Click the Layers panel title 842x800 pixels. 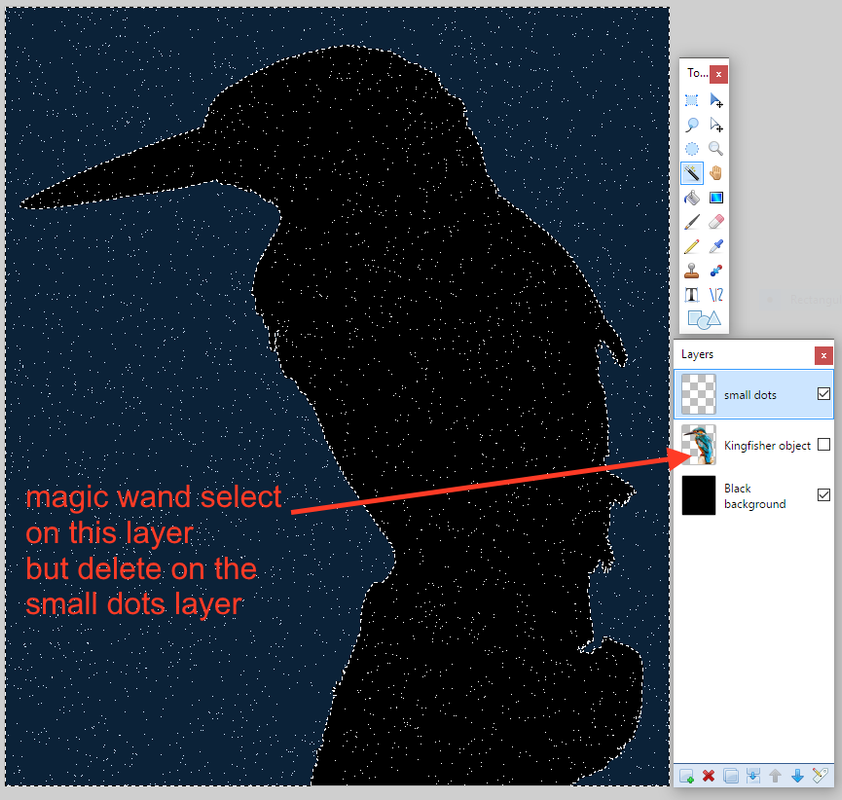(697, 354)
